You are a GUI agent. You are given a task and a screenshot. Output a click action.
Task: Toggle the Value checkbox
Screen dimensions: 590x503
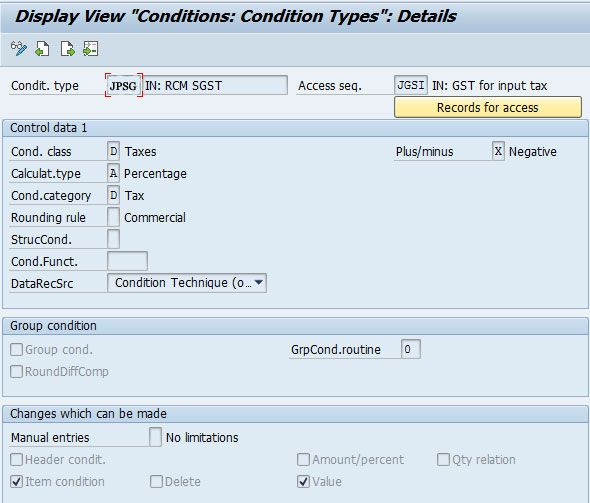pos(304,482)
